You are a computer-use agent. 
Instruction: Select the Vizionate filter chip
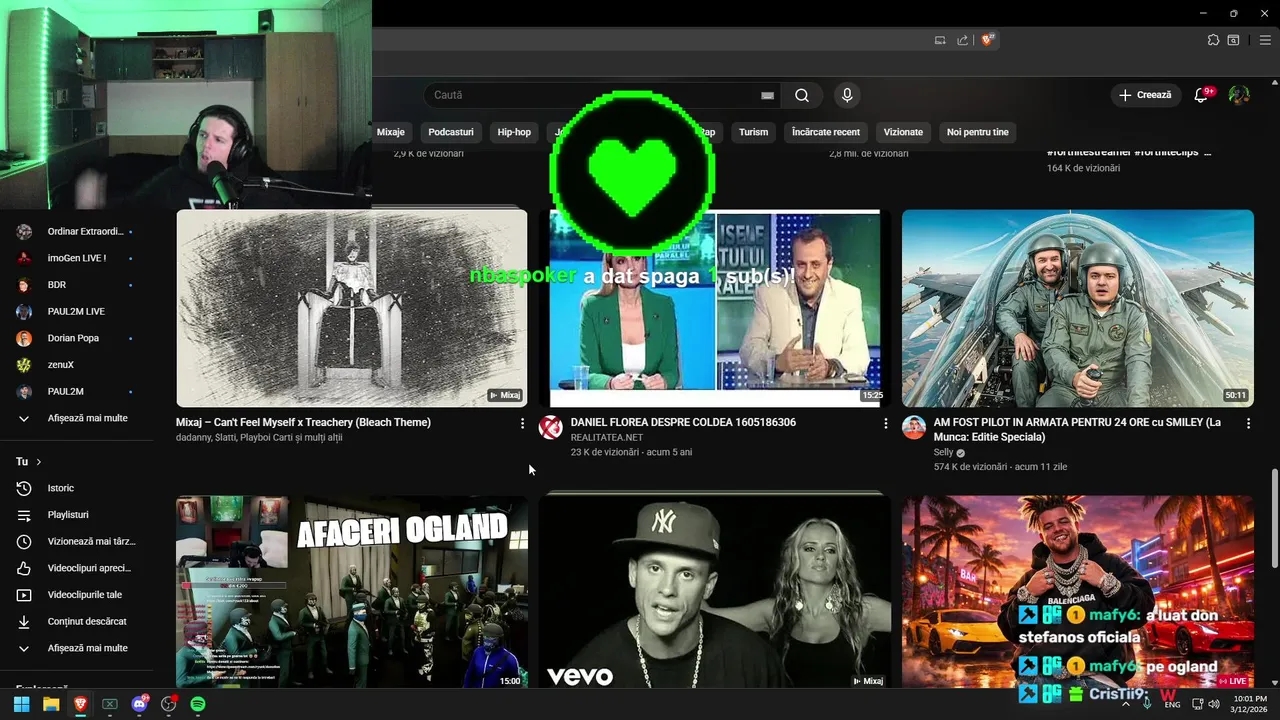click(x=904, y=132)
